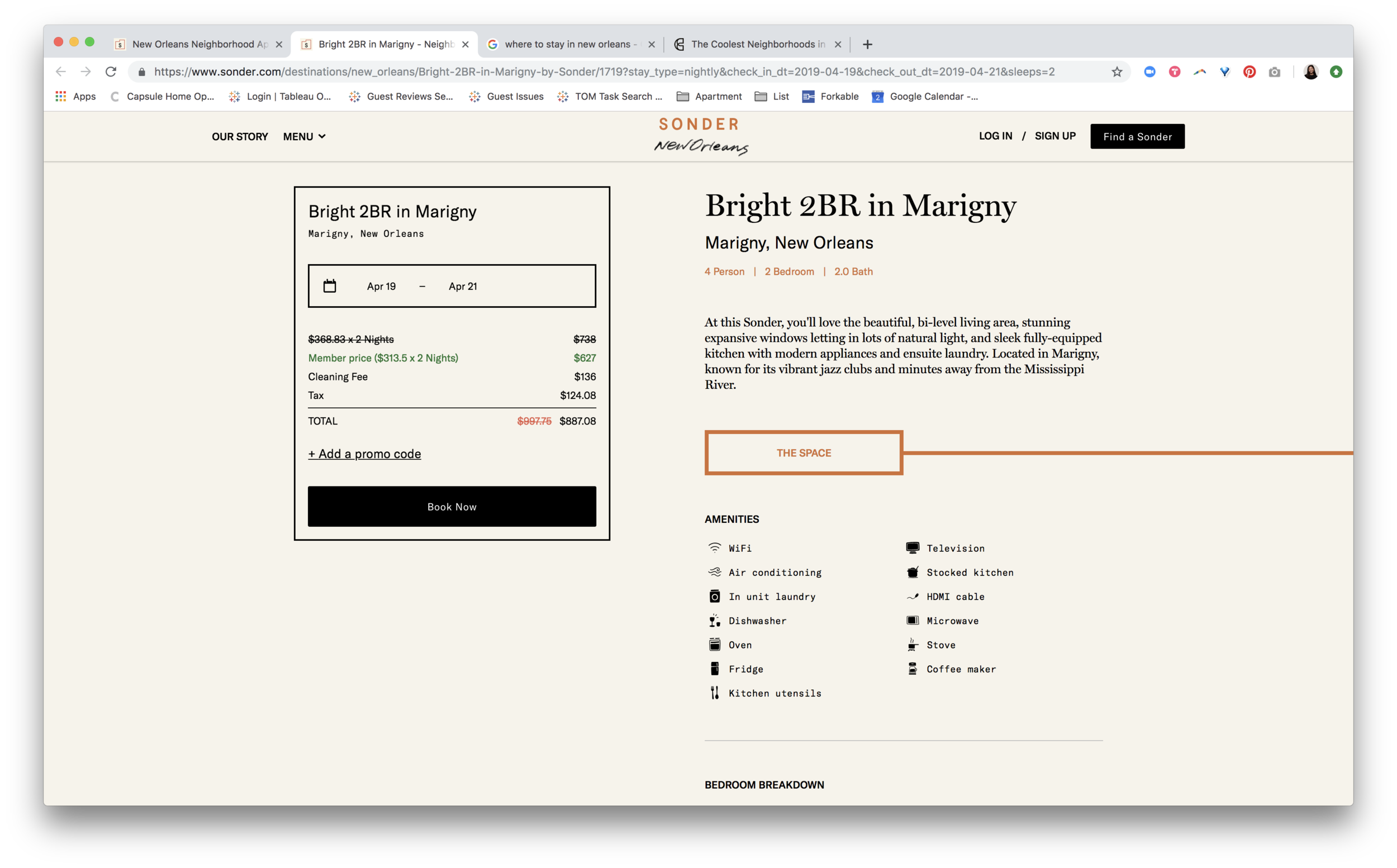Click 'BEDROOM BREAKDOWN' heading

pos(764,784)
